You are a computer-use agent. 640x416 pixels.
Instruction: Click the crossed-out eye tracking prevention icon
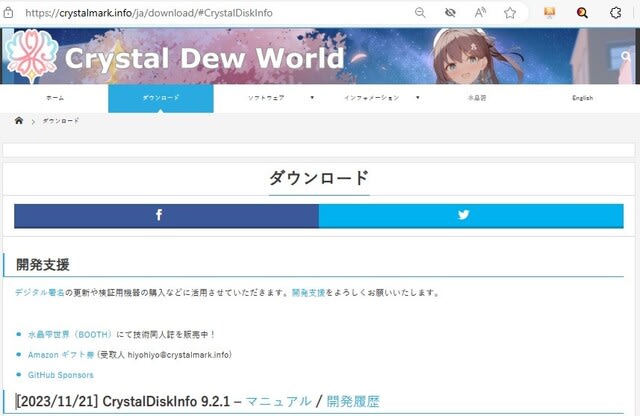[450, 13]
